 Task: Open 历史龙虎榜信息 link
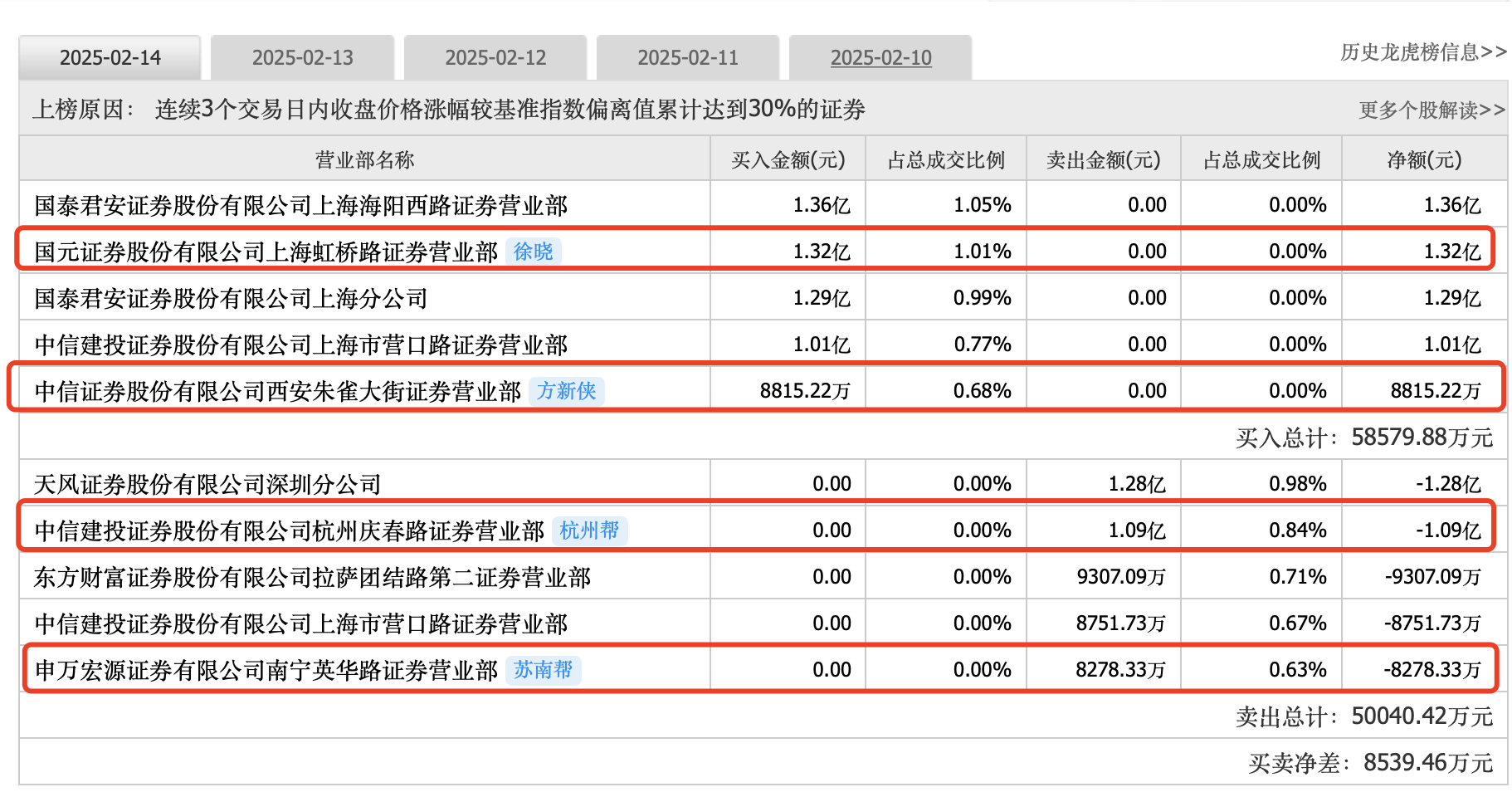1422,52
